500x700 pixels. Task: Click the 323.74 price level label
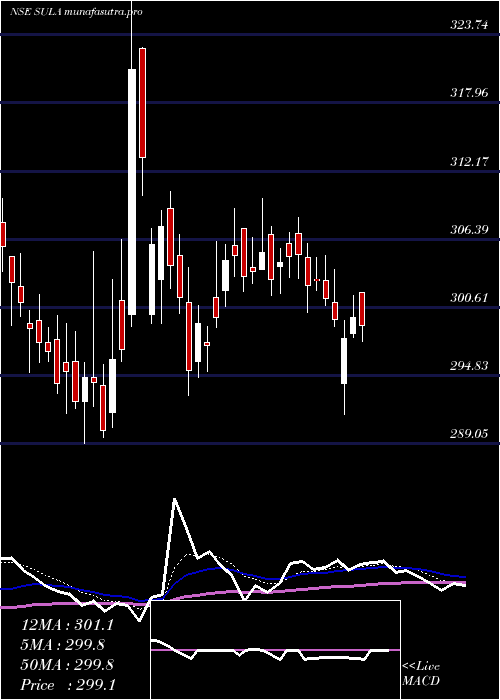pos(469,25)
